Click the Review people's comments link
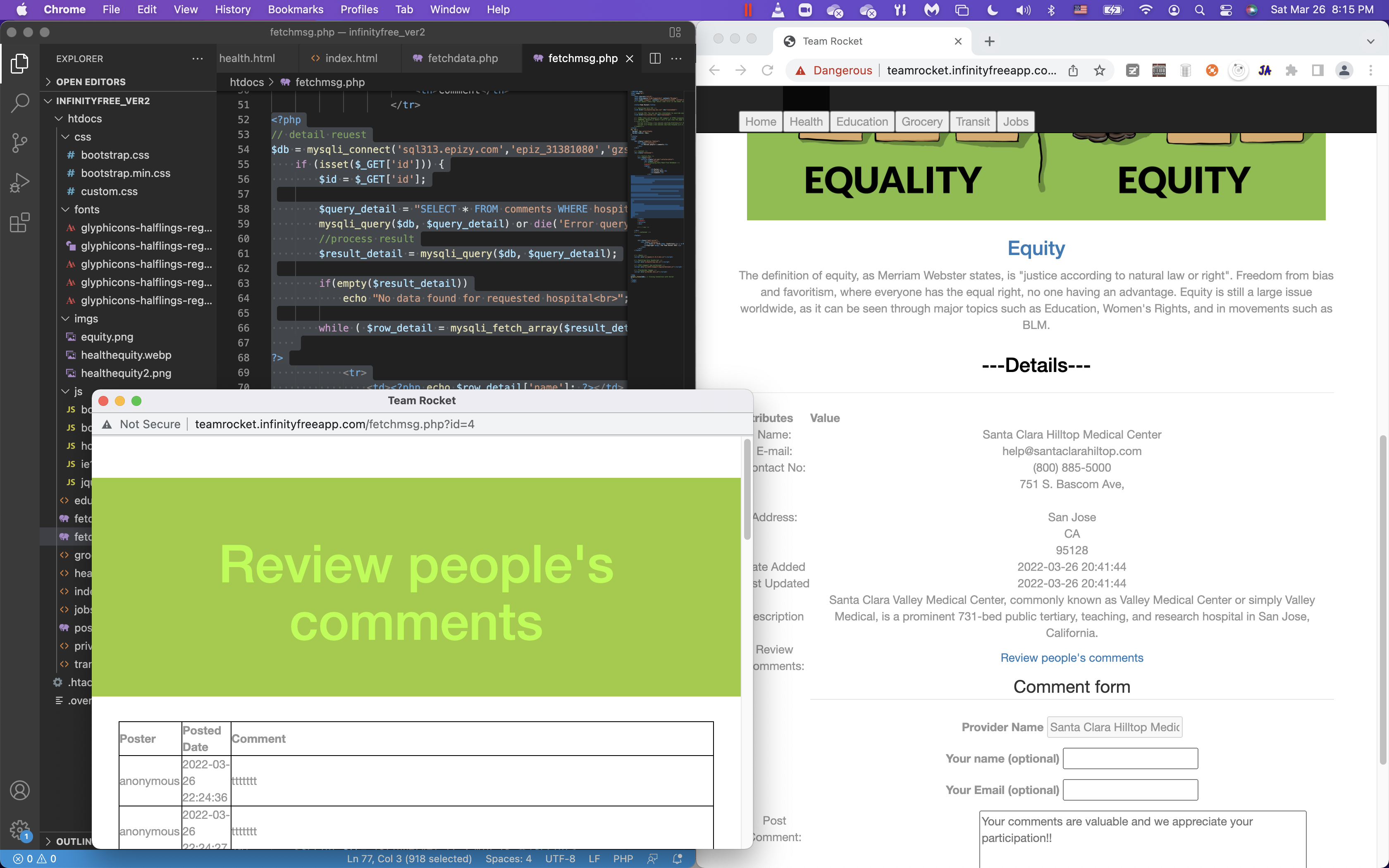Screen dimensions: 1389x868 pyautogui.click(x=1072, y=658)
